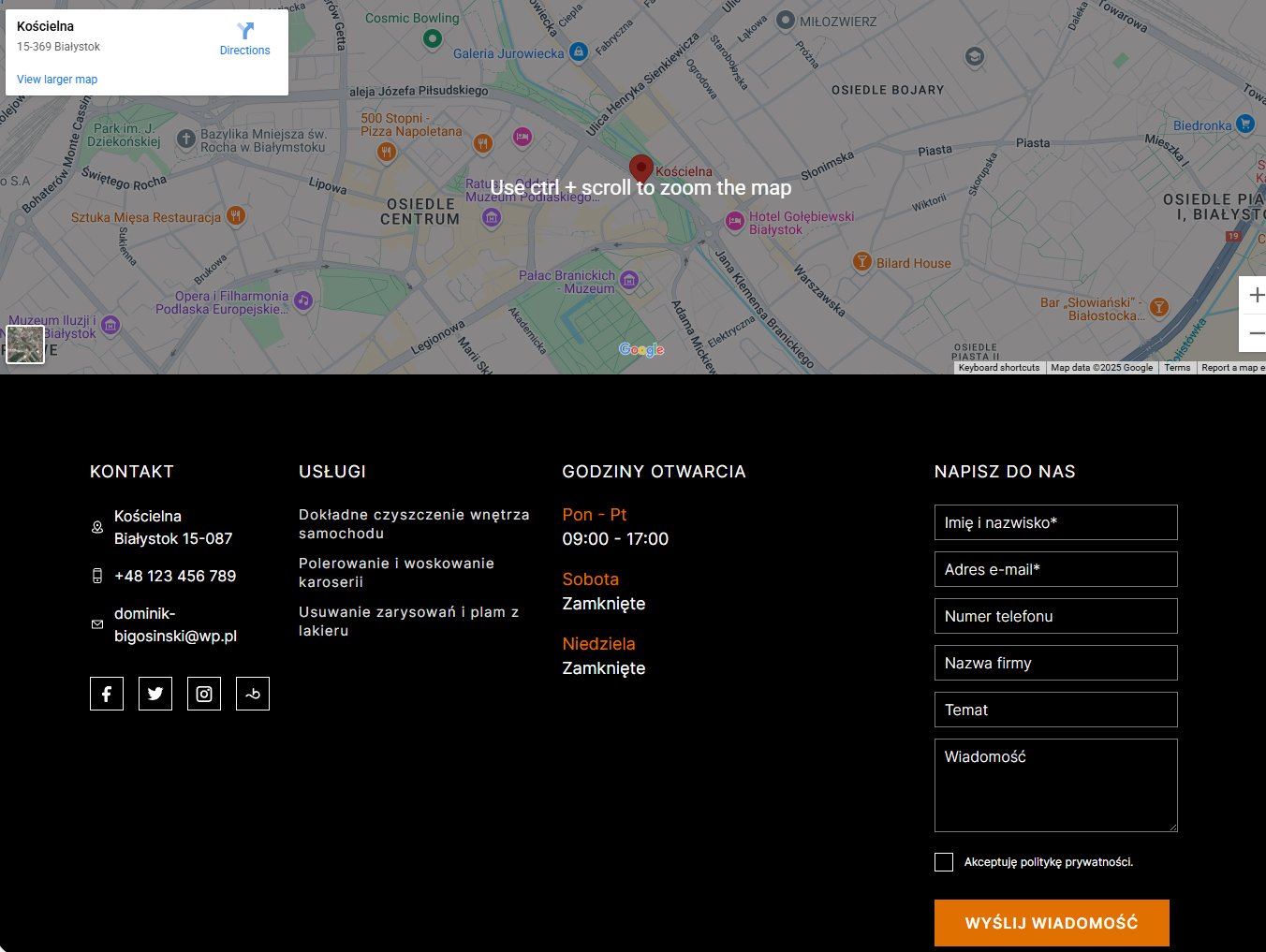Switch map to satellite thumbnail
1266x952 pixels.
(25, 344)
